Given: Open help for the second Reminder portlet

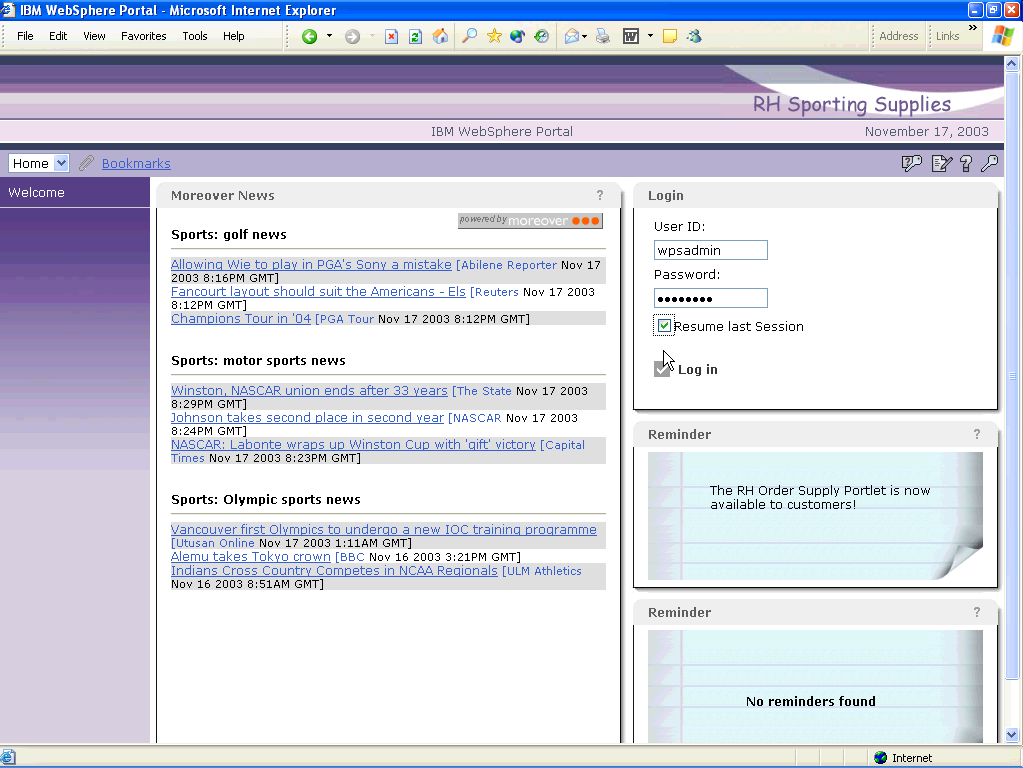Looking at the screenshot, I should coord(977,612).
